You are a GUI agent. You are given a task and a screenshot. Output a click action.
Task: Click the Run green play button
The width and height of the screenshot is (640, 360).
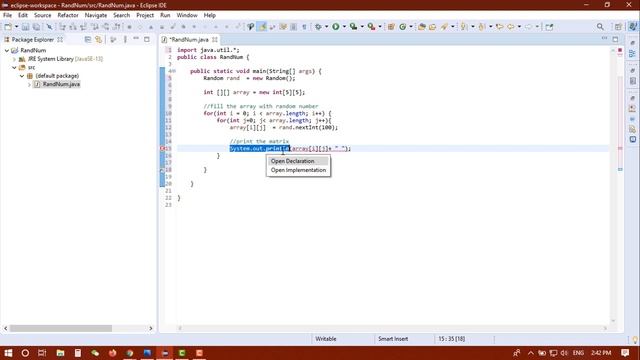pos(336,27)
